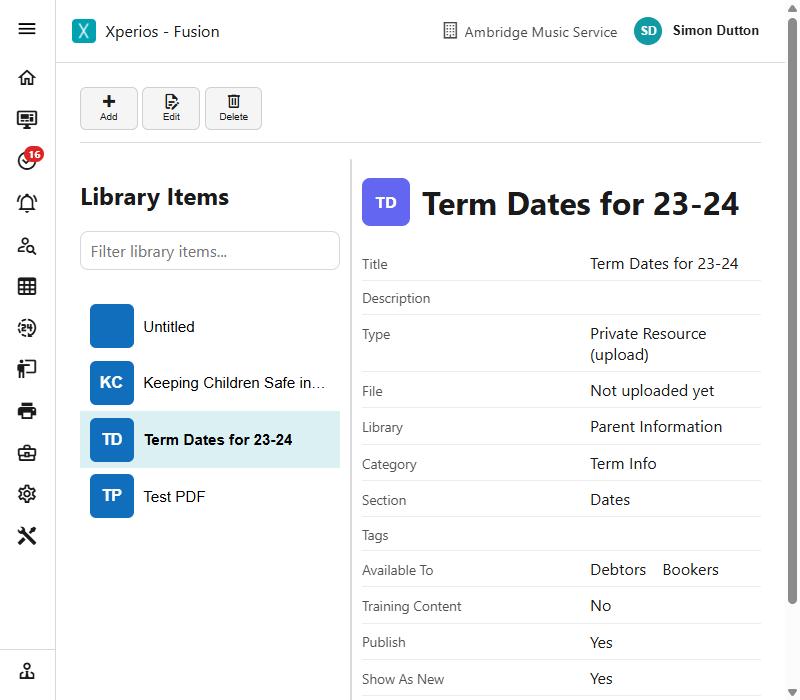Click 'Not uploaded yet' file value
The height and width of the screenshot is (700, 800).
click(652, 391)
